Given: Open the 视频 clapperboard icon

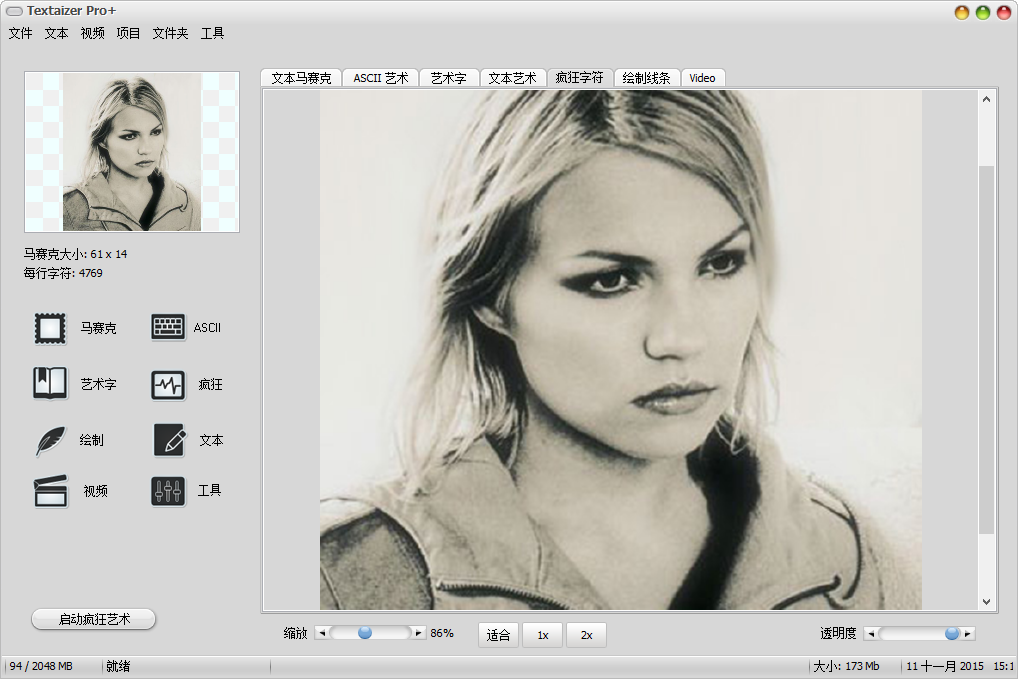Looking at the screenshot, I should pyautogui.click(x=50, y=491).
